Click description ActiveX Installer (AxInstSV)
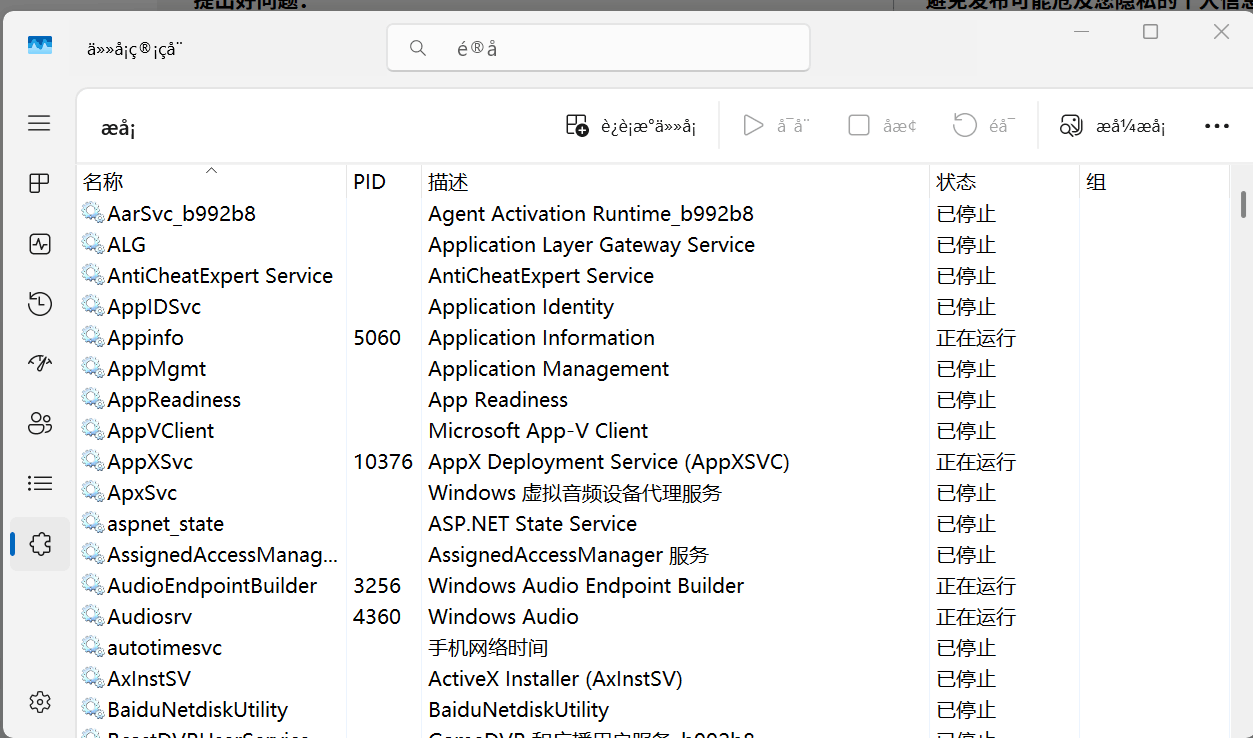Screen dimensions: 1253x738 (x=555, y=679)
